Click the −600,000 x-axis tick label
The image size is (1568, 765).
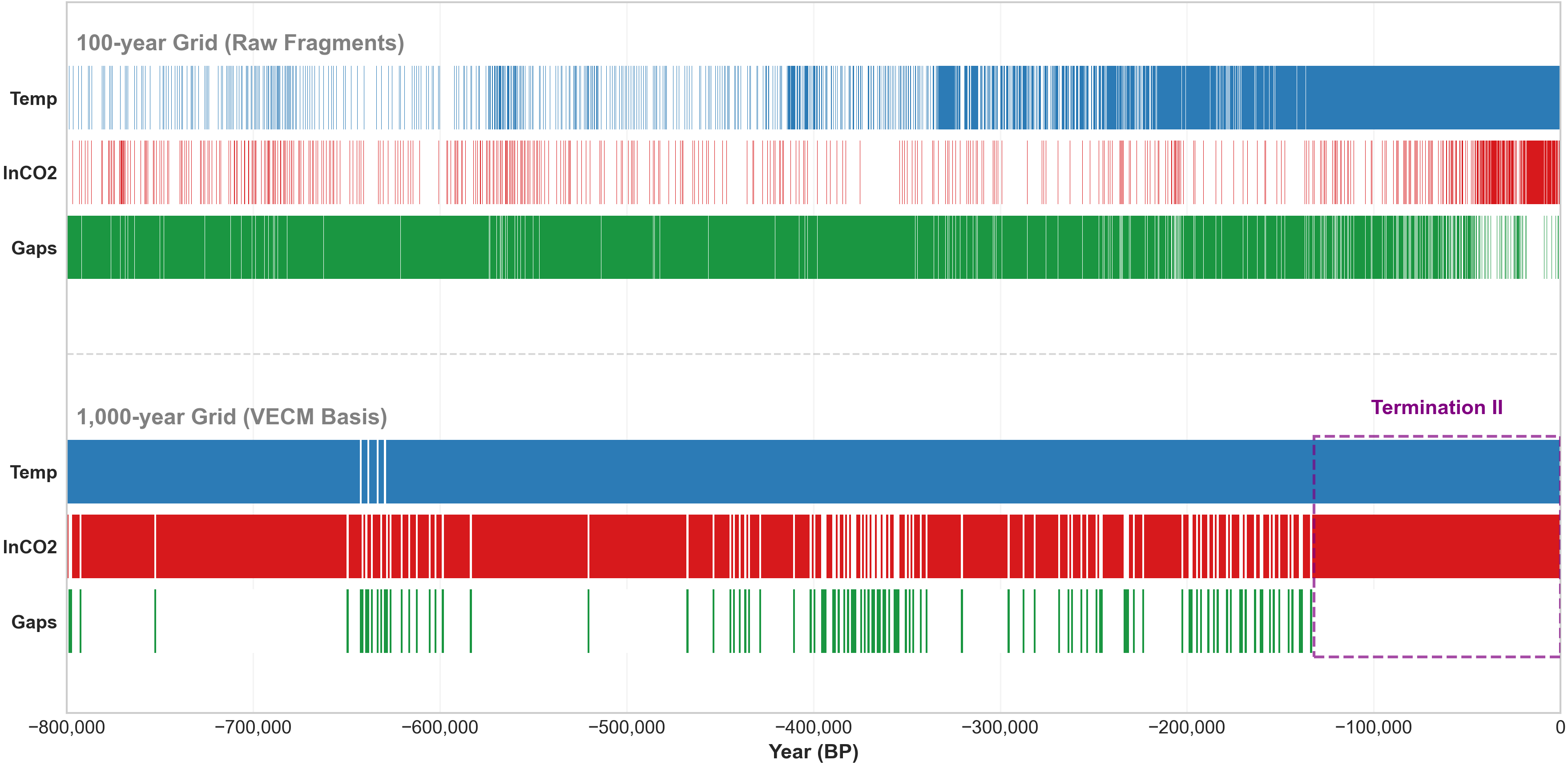coord(439,727)
